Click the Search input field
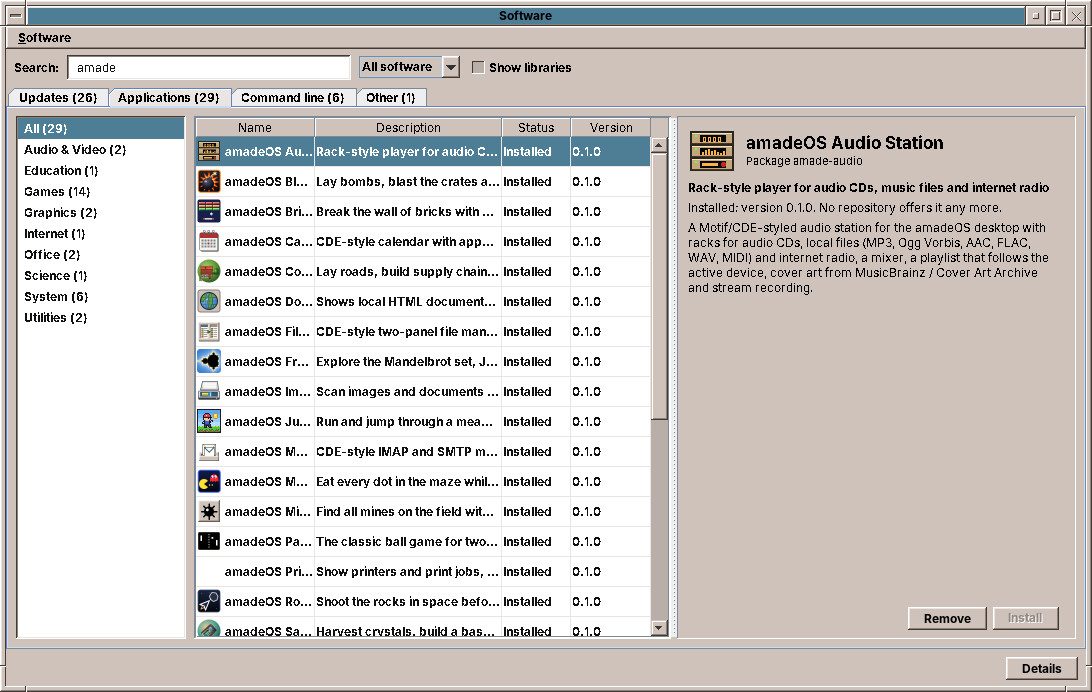Screen dimensions: 1092x692 pos(209,67)
